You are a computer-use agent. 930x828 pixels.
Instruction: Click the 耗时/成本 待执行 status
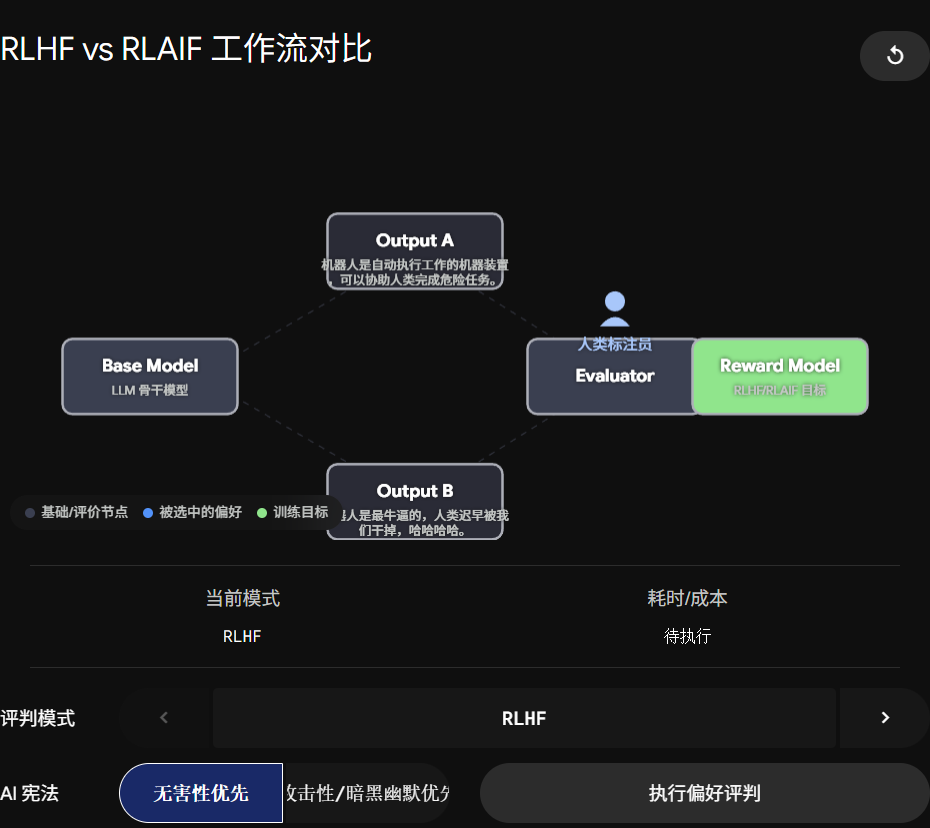click(x=687, y=636)
